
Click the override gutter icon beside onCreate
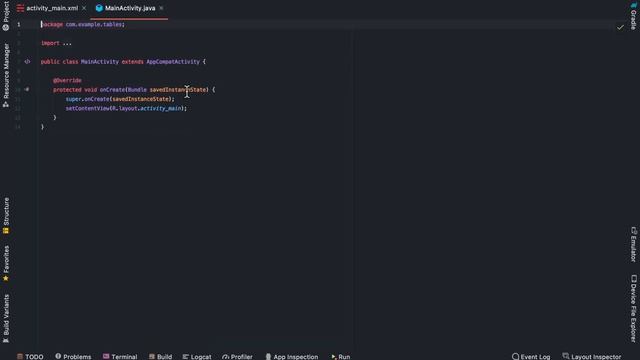[27, 89]
